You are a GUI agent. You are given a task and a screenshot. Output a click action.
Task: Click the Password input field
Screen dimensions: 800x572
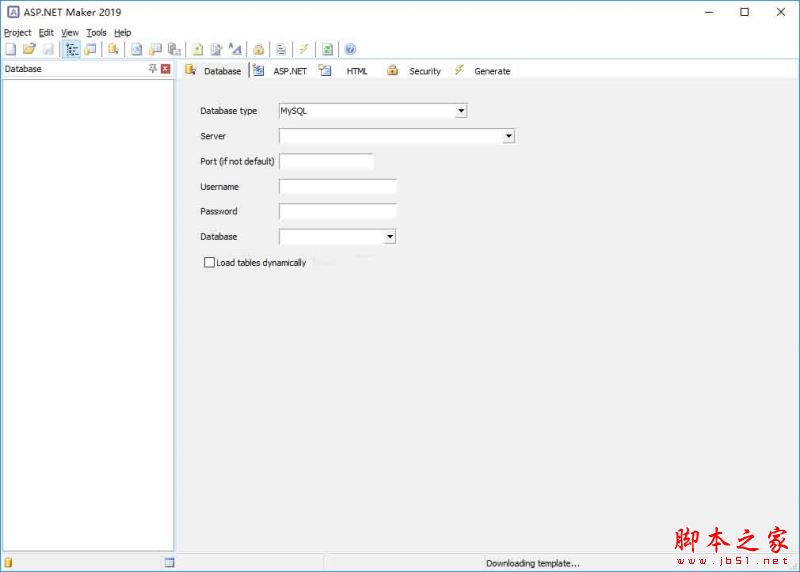(x=338, y=211)
